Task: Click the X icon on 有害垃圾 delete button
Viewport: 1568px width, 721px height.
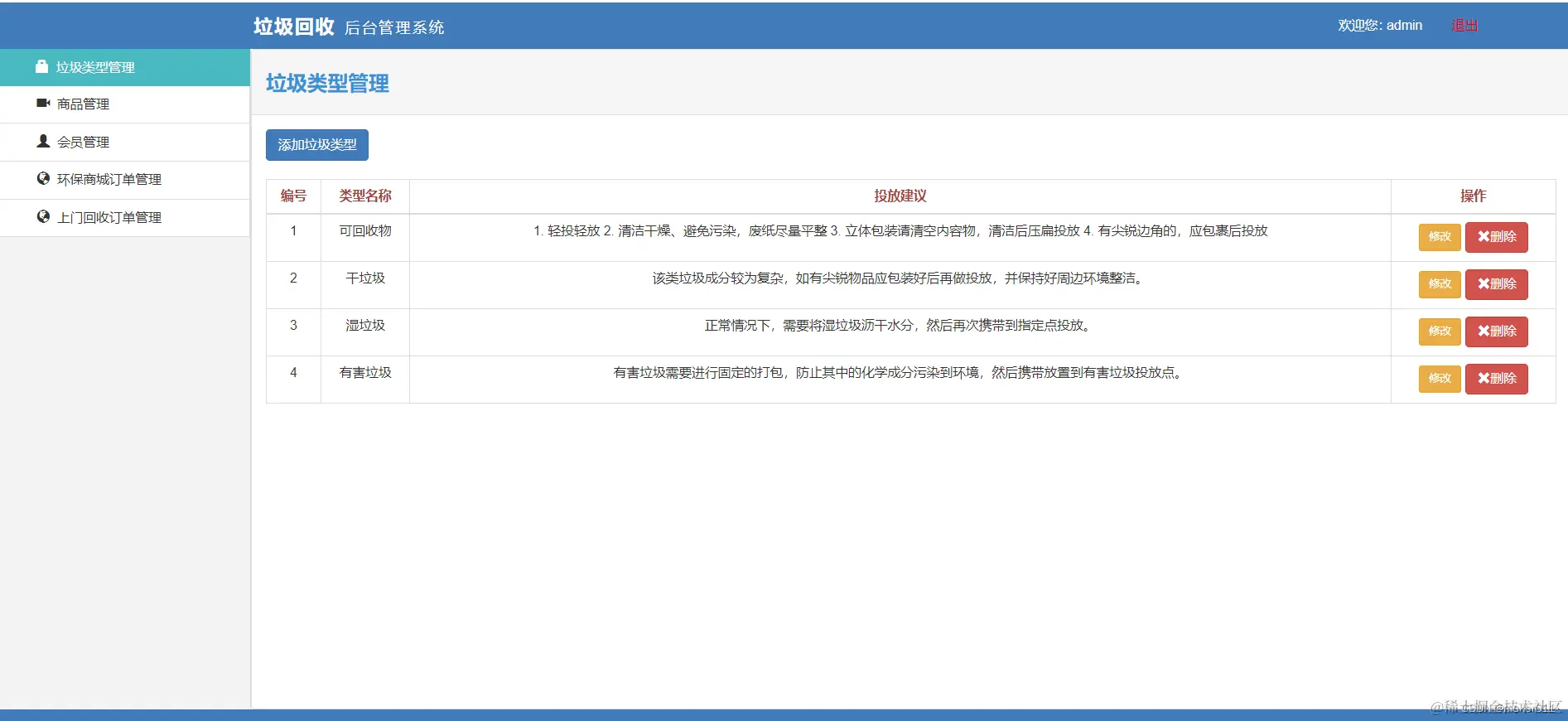Action: (1484, 379)
